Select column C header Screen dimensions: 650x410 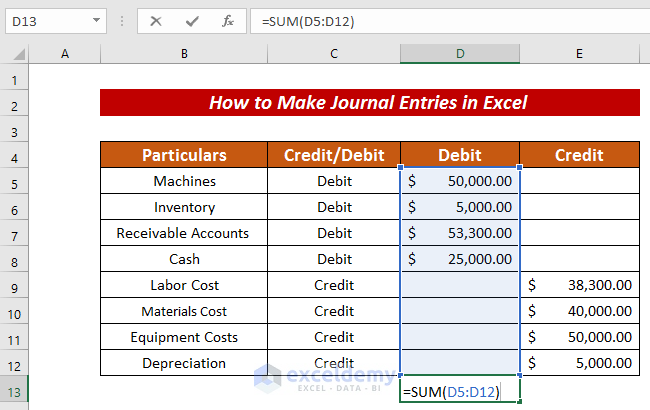pyautogui.click(x=334, y=54)
